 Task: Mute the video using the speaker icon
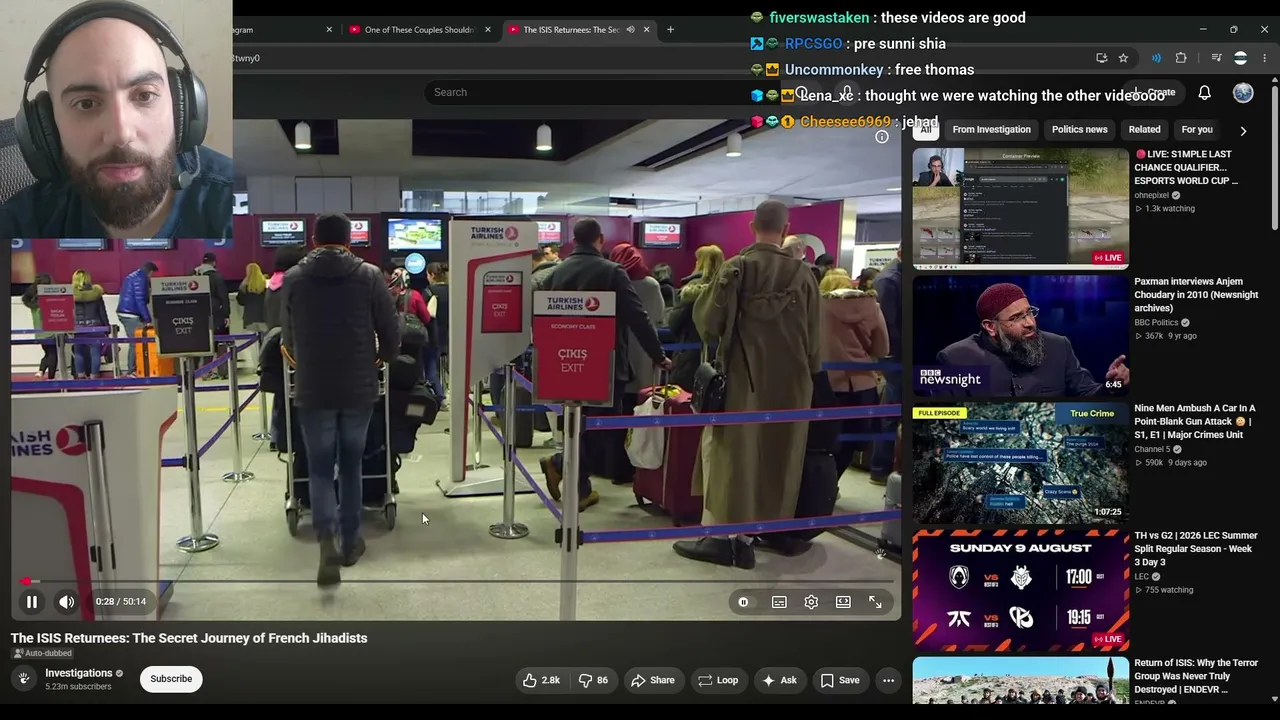66,602
